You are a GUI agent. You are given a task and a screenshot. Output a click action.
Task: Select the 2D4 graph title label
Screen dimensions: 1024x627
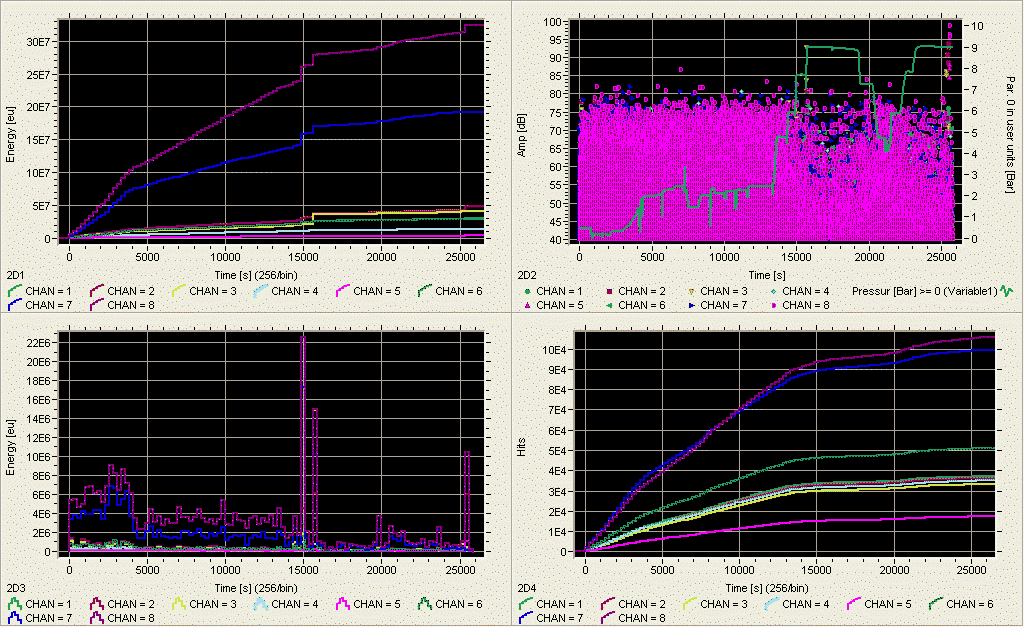click(525, 586)
